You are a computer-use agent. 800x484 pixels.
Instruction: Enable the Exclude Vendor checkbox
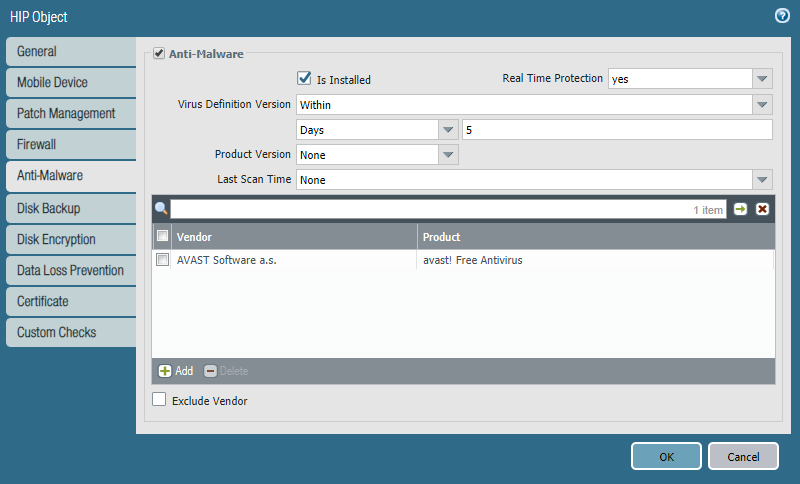(x=159, y=400)
